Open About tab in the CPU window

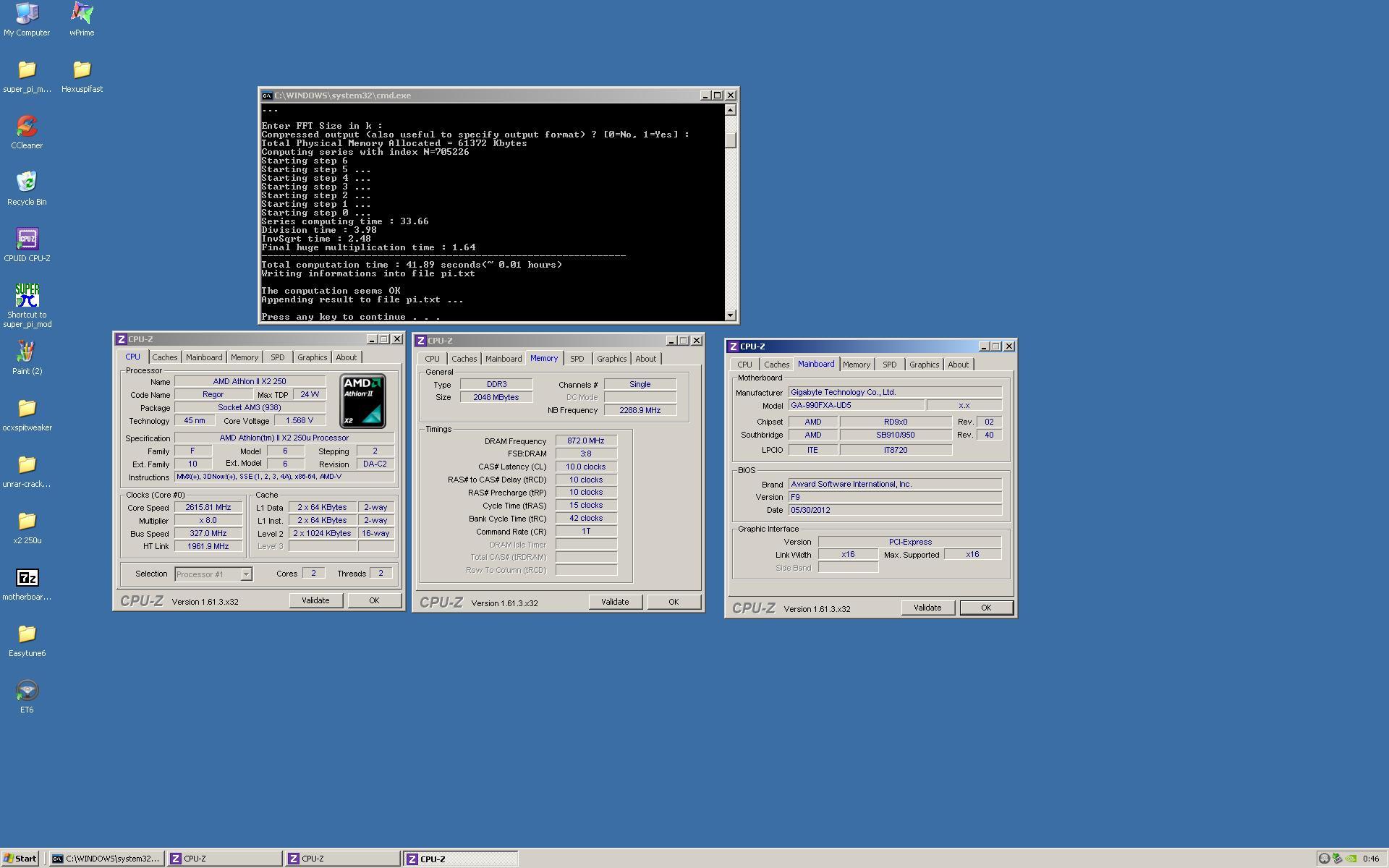pyautogui.click(x=347, y=357)
